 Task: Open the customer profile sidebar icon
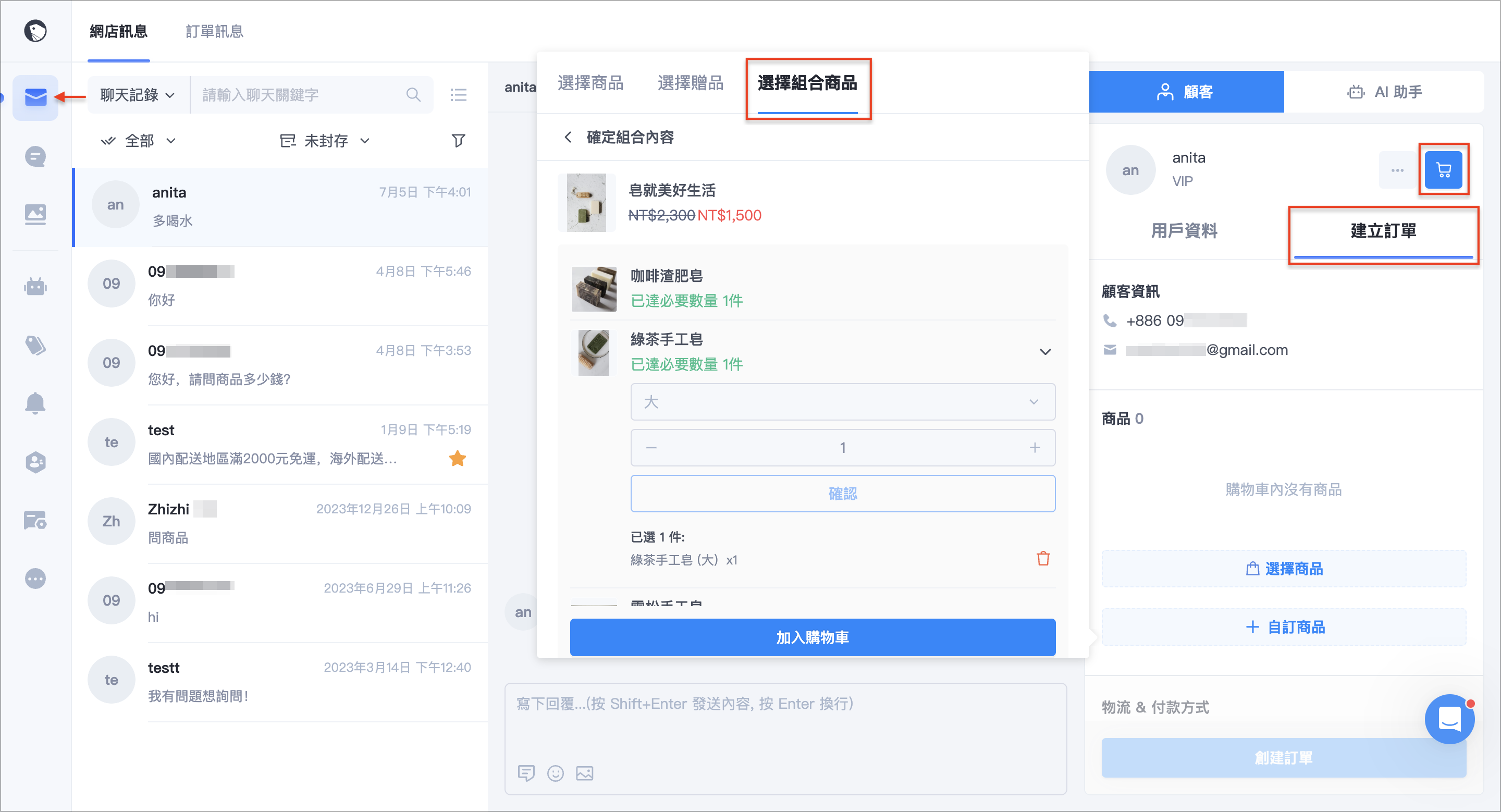click(35, 462)
